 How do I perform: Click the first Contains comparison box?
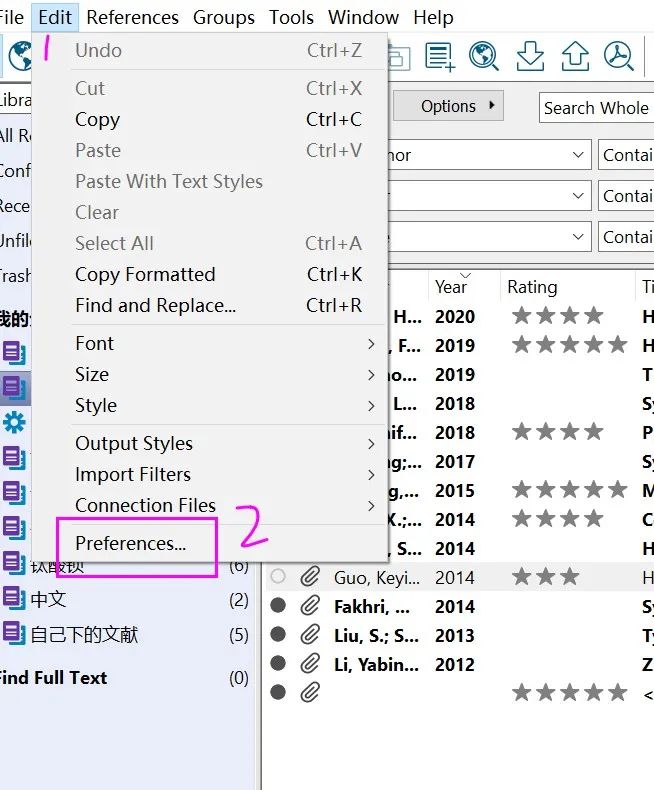pyautogui.click(x=626, y=155)
